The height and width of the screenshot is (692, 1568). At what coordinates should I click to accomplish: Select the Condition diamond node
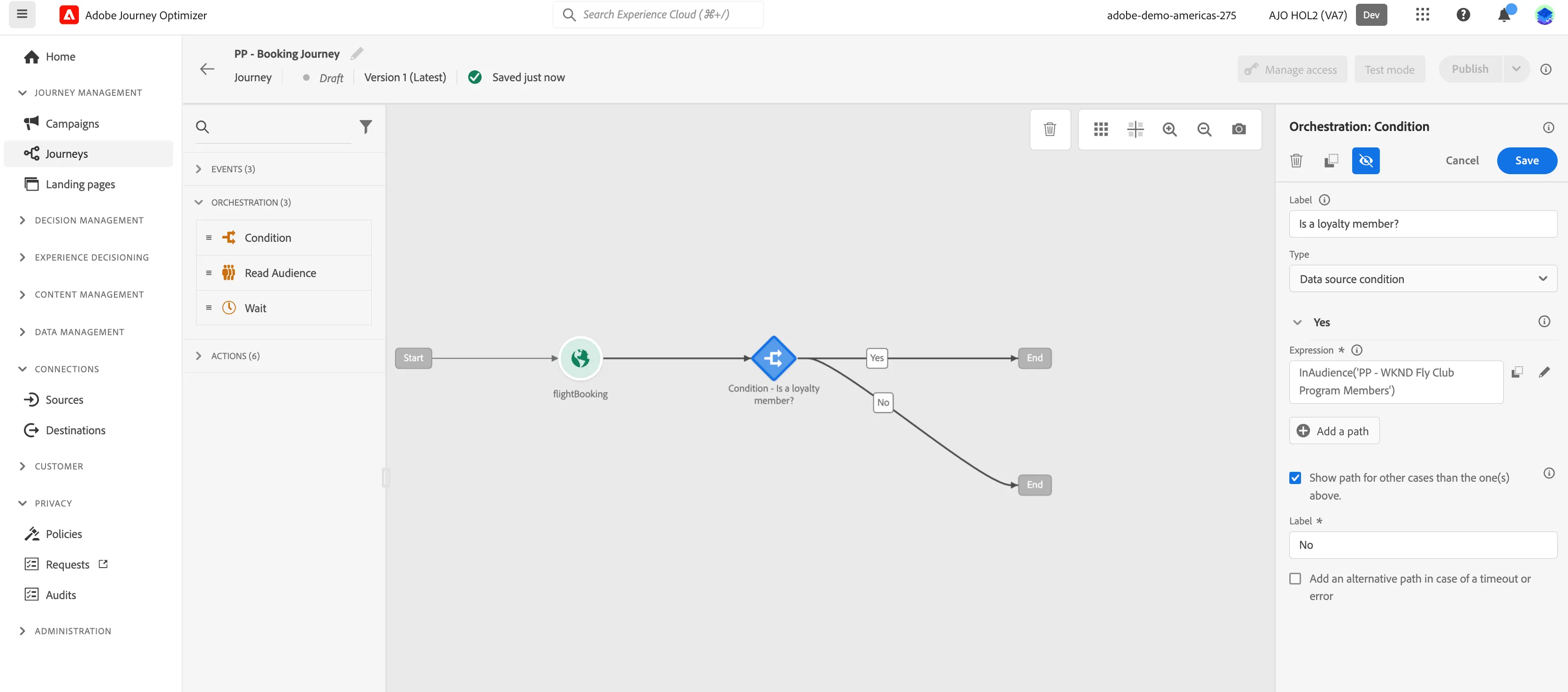[x=774, y=358]
